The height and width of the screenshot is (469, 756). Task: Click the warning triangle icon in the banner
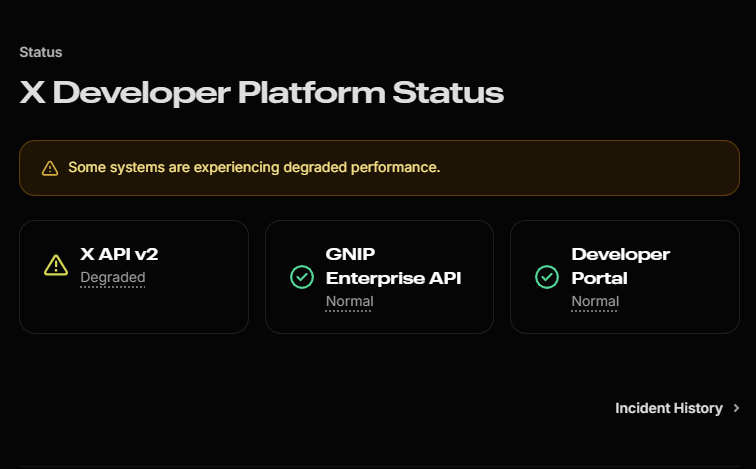point(50,168)
